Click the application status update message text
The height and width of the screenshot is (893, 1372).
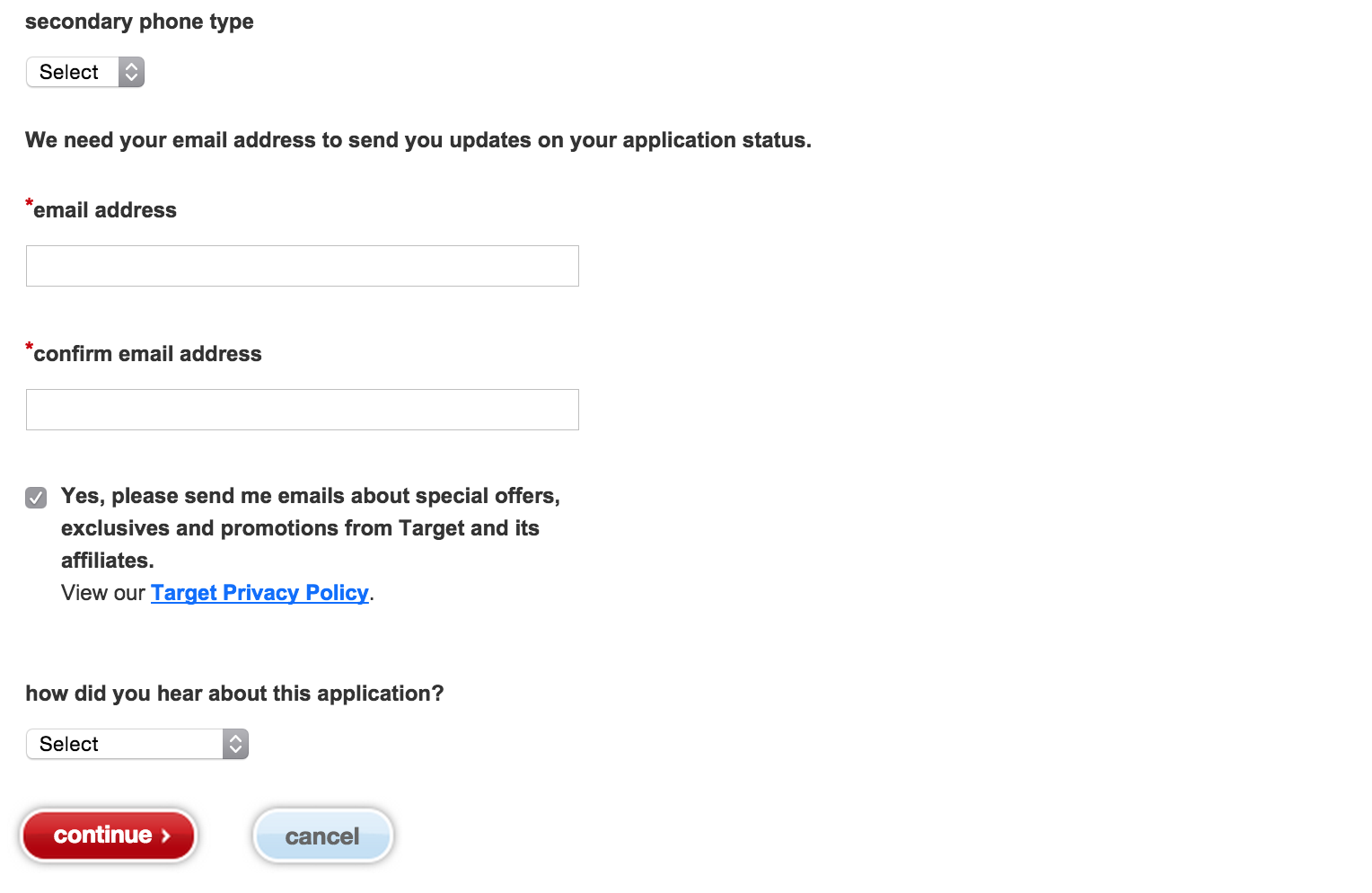[418, 140]
